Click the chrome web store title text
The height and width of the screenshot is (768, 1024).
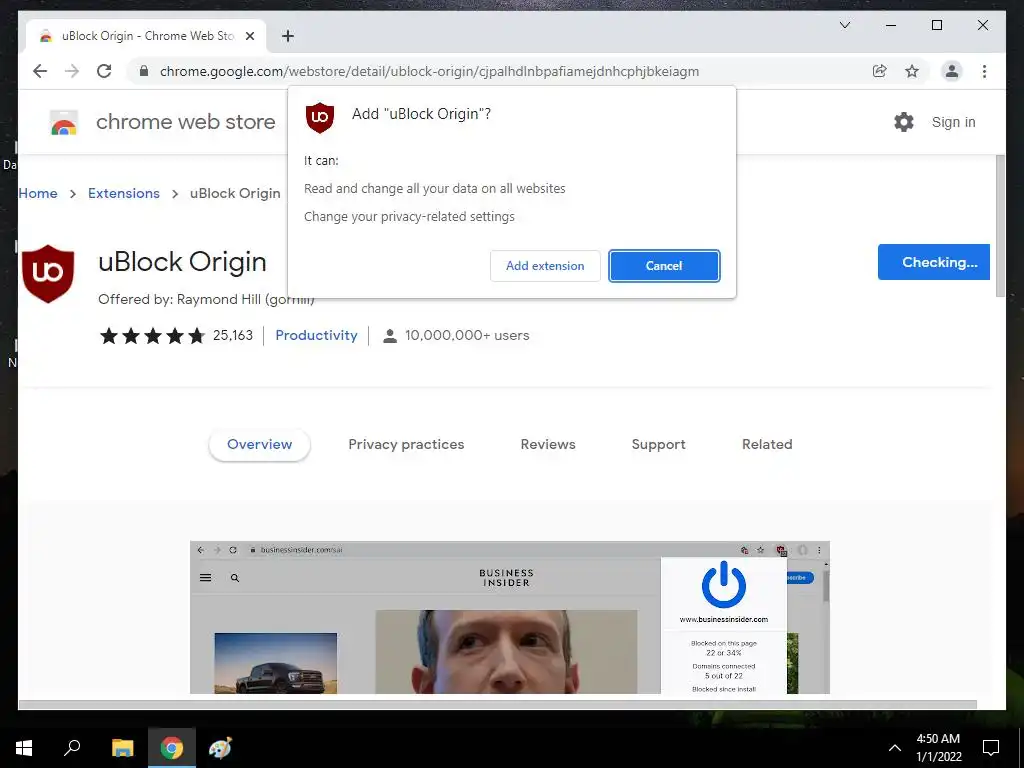185,122
